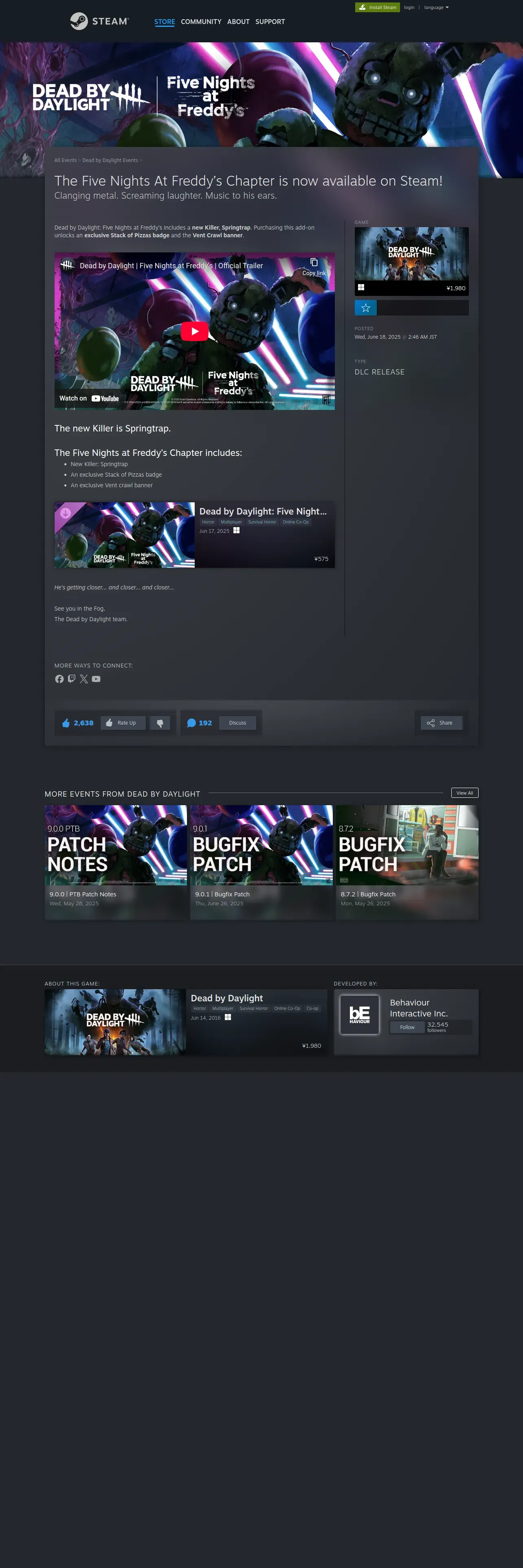Click the Copy link icon on video
This screenshot has width=523, height=1568.
[x=314, y=267]
